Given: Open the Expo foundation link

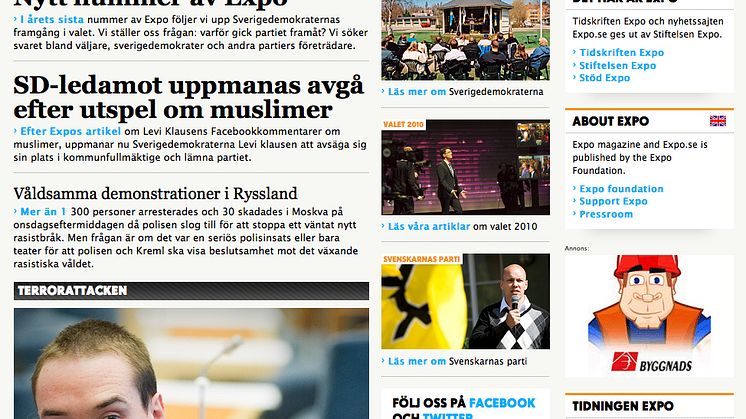Looking at the screenshot, I should (x=621, y=189).
